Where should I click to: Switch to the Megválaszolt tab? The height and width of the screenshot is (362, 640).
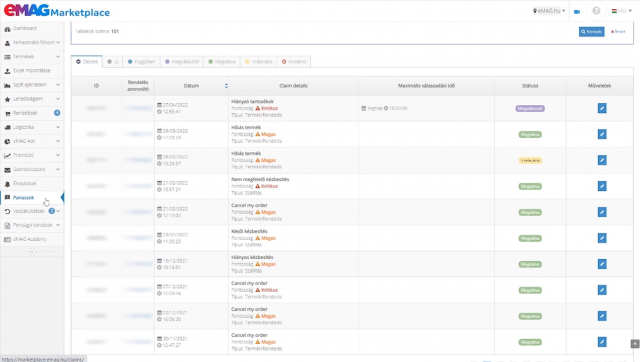tap(182, 62)
